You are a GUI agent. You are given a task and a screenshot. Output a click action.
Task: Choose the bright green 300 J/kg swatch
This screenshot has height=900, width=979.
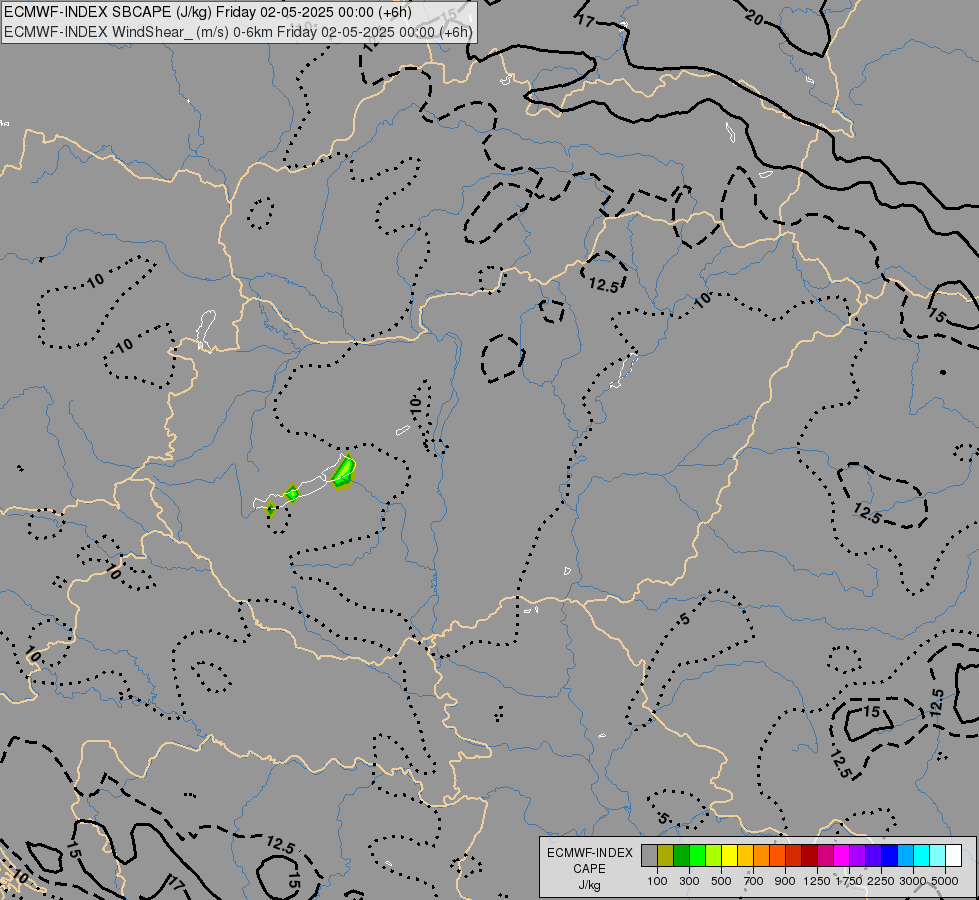697,856
